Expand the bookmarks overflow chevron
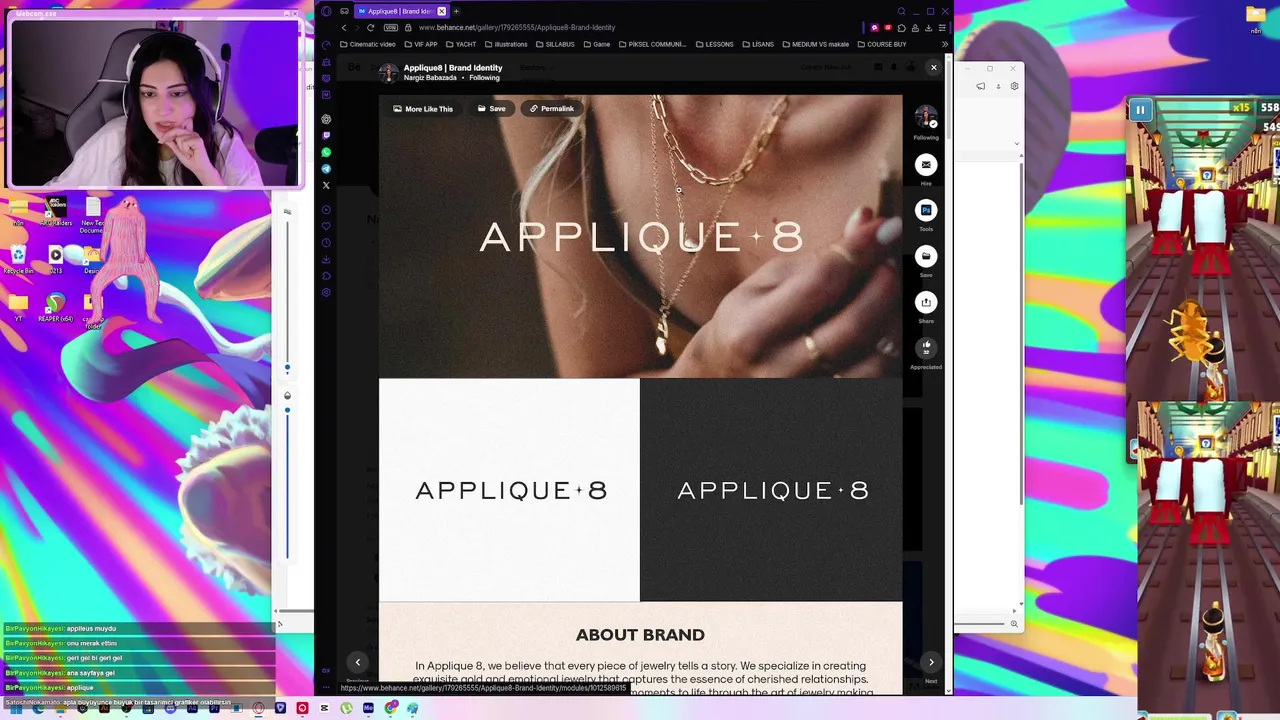The height and width of the screenshot is (720, 1280). pos(945,44)
